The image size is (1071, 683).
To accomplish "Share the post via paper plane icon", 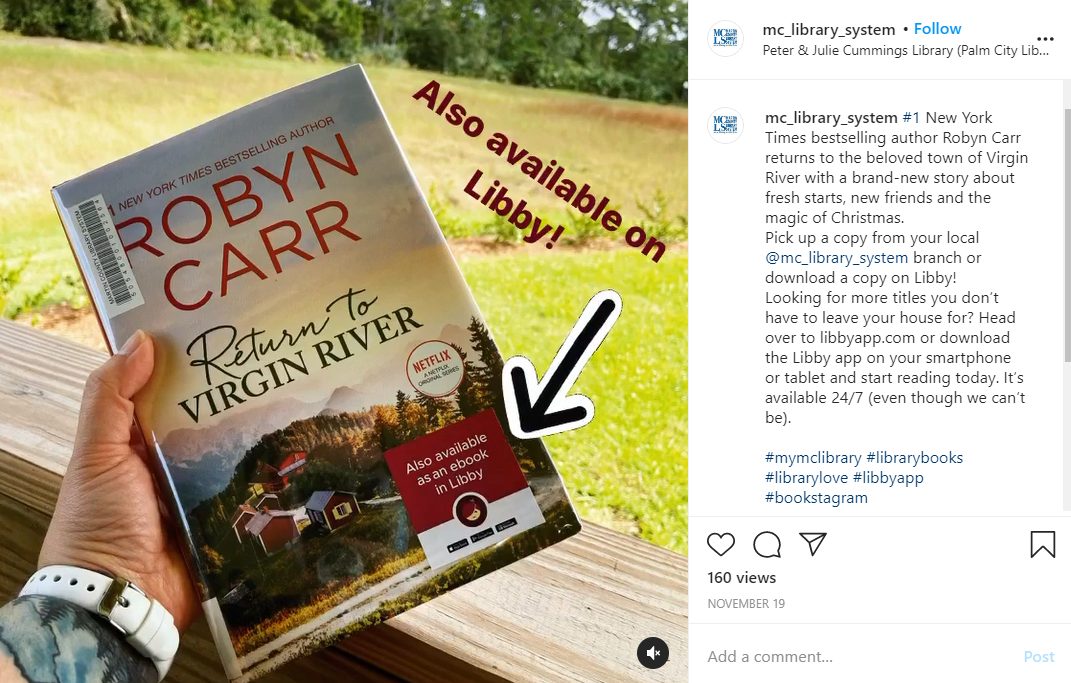I will (x=813, y=544).
